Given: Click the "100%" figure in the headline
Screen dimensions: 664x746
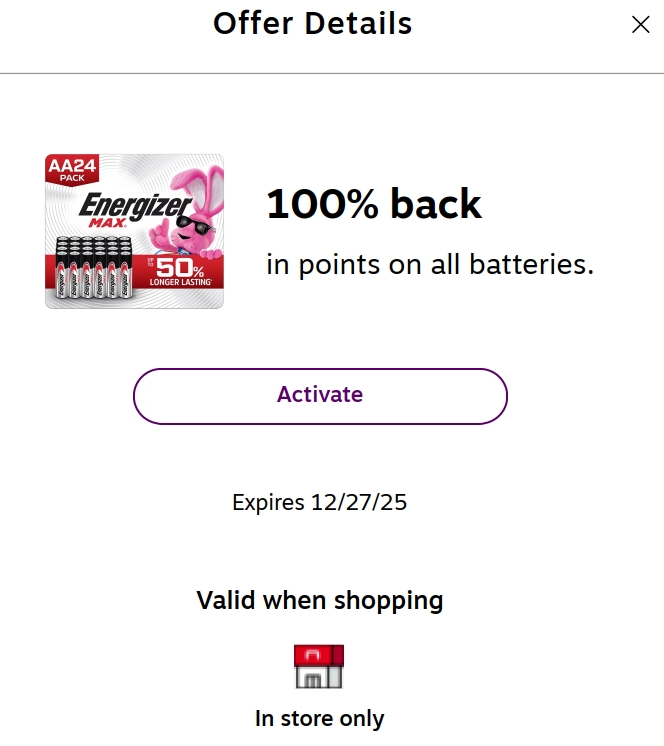Looking at the screenshot, I should click(x=323, y=205).
